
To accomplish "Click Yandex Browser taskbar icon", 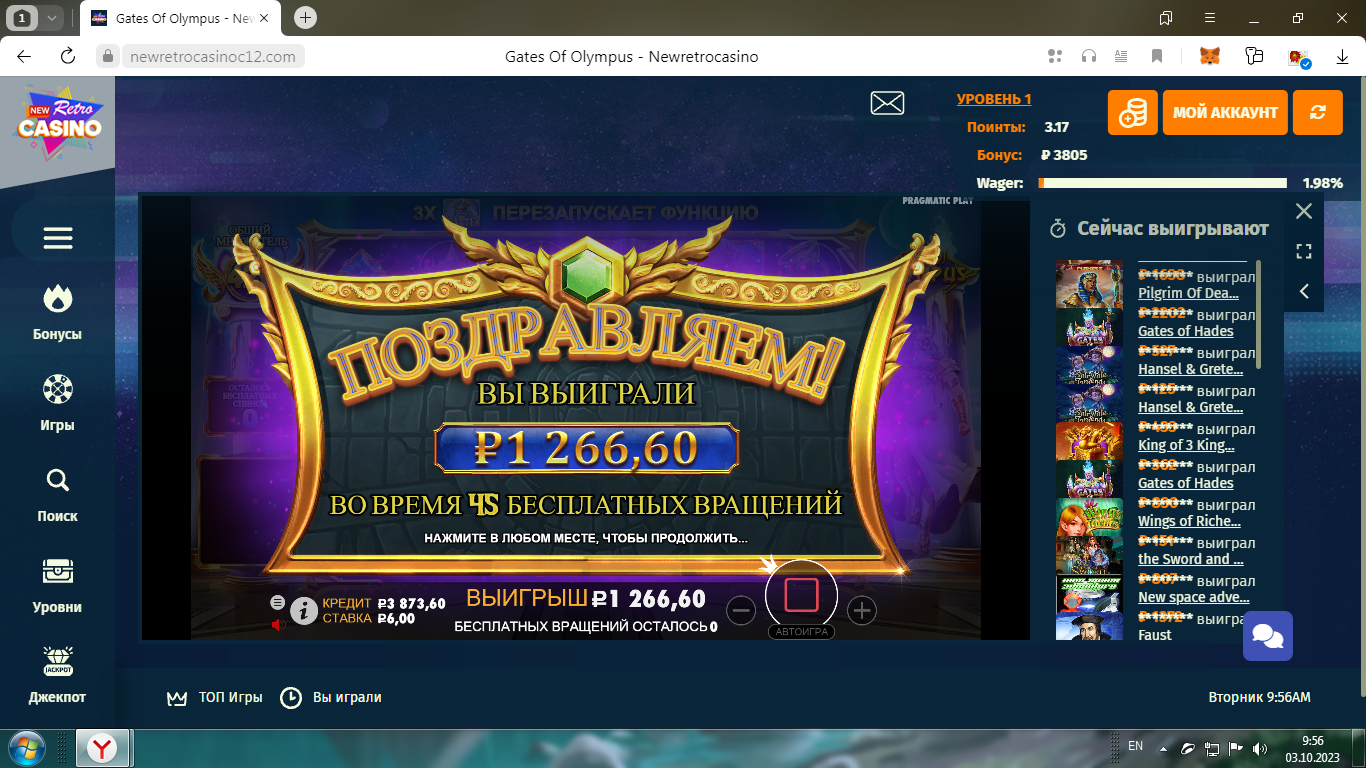I will [101, 748].
